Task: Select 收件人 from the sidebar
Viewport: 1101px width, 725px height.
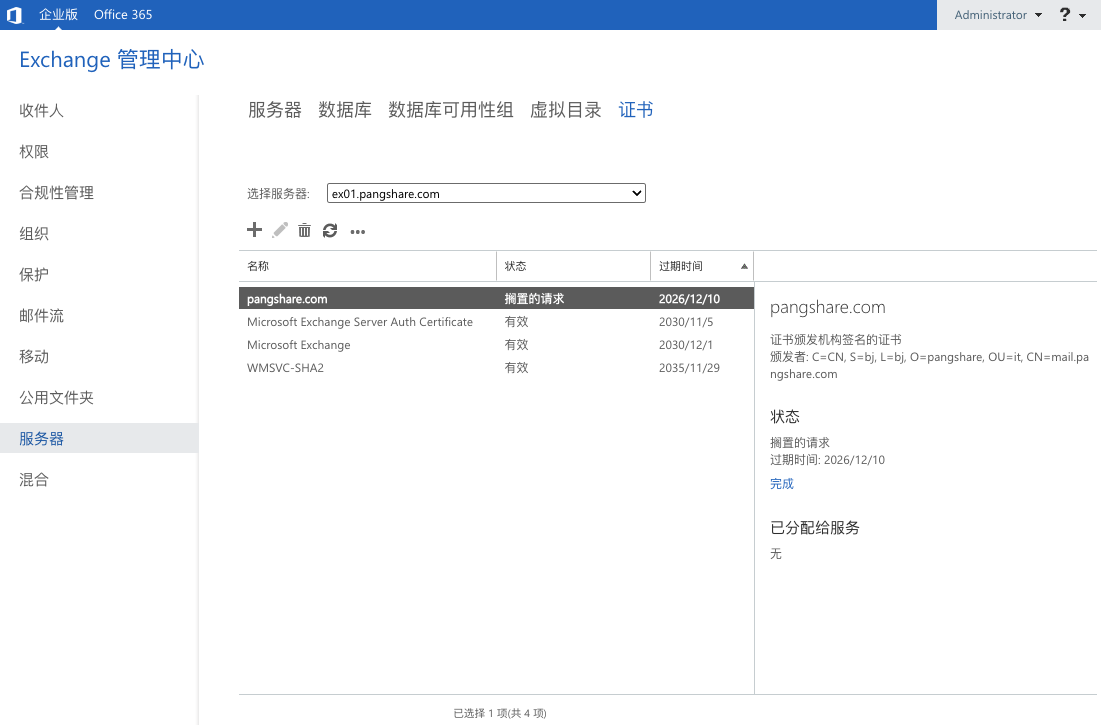Action: [39, 110]
